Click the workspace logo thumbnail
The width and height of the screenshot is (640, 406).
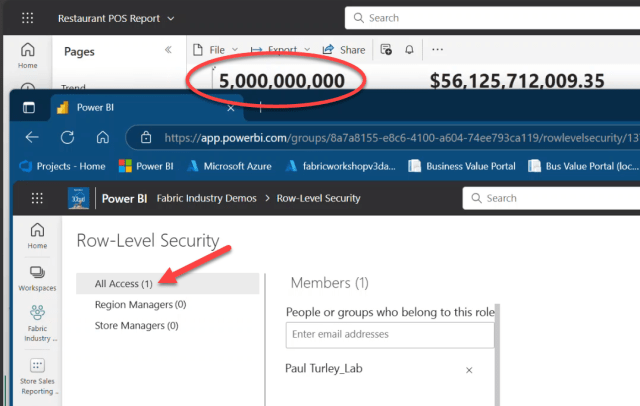[x=78, y=198]
